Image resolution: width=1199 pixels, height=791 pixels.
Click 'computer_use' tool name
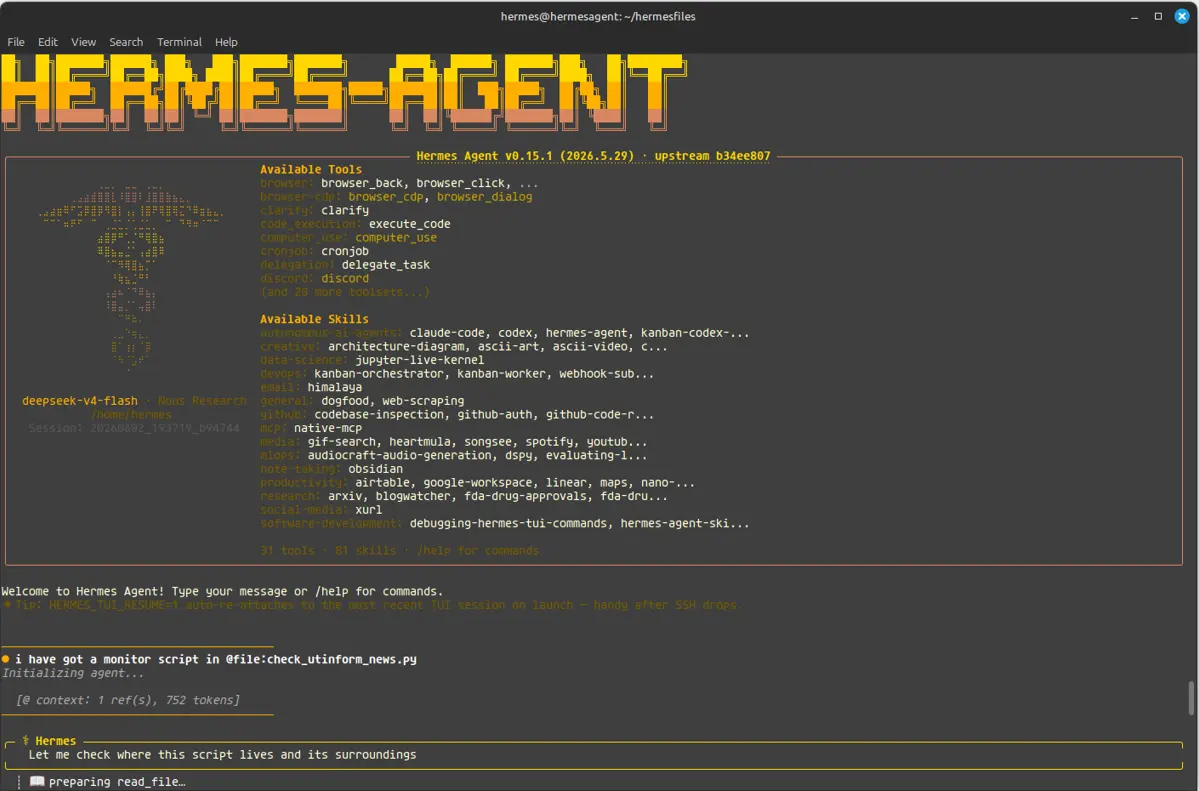[x=396, y=237]
